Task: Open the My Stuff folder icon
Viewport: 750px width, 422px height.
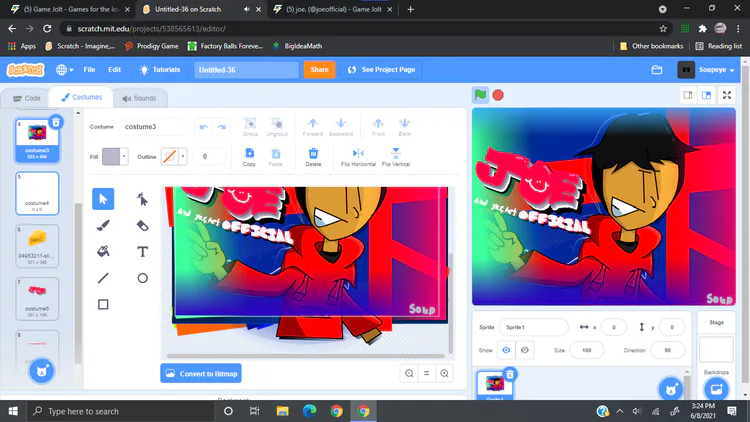Action: 657,70
